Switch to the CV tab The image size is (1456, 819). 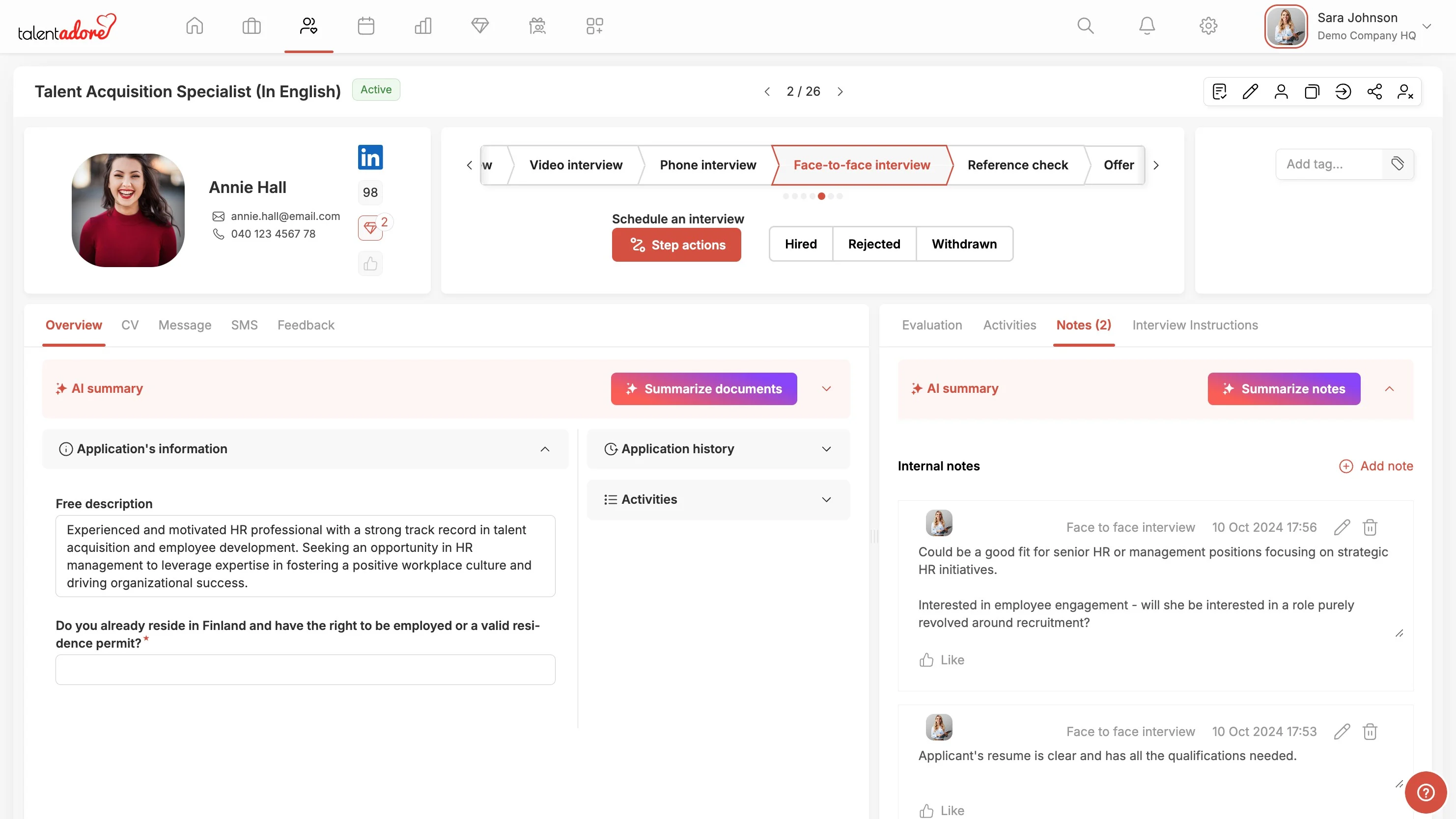point(129,326)
